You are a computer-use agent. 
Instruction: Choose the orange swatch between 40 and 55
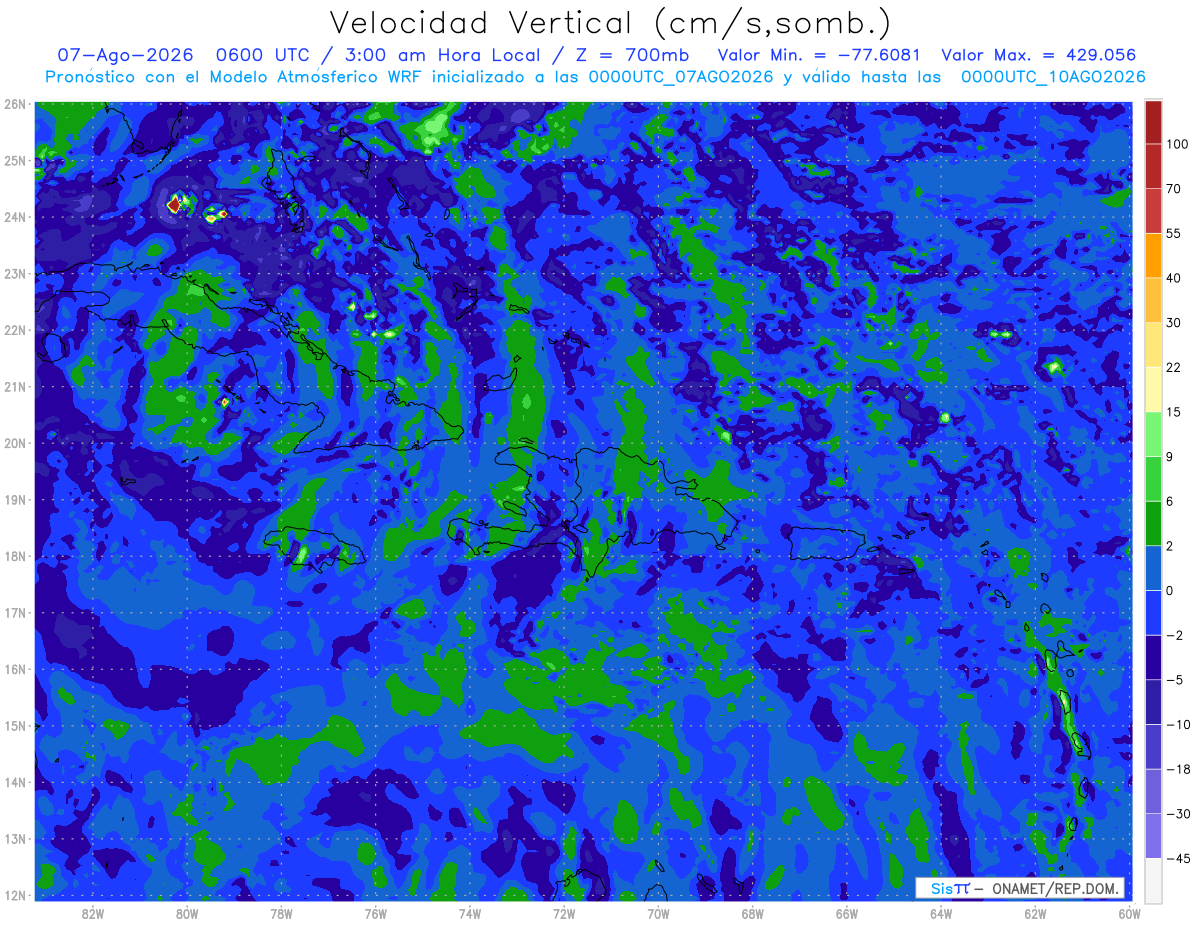click(x=1153, y=255)
